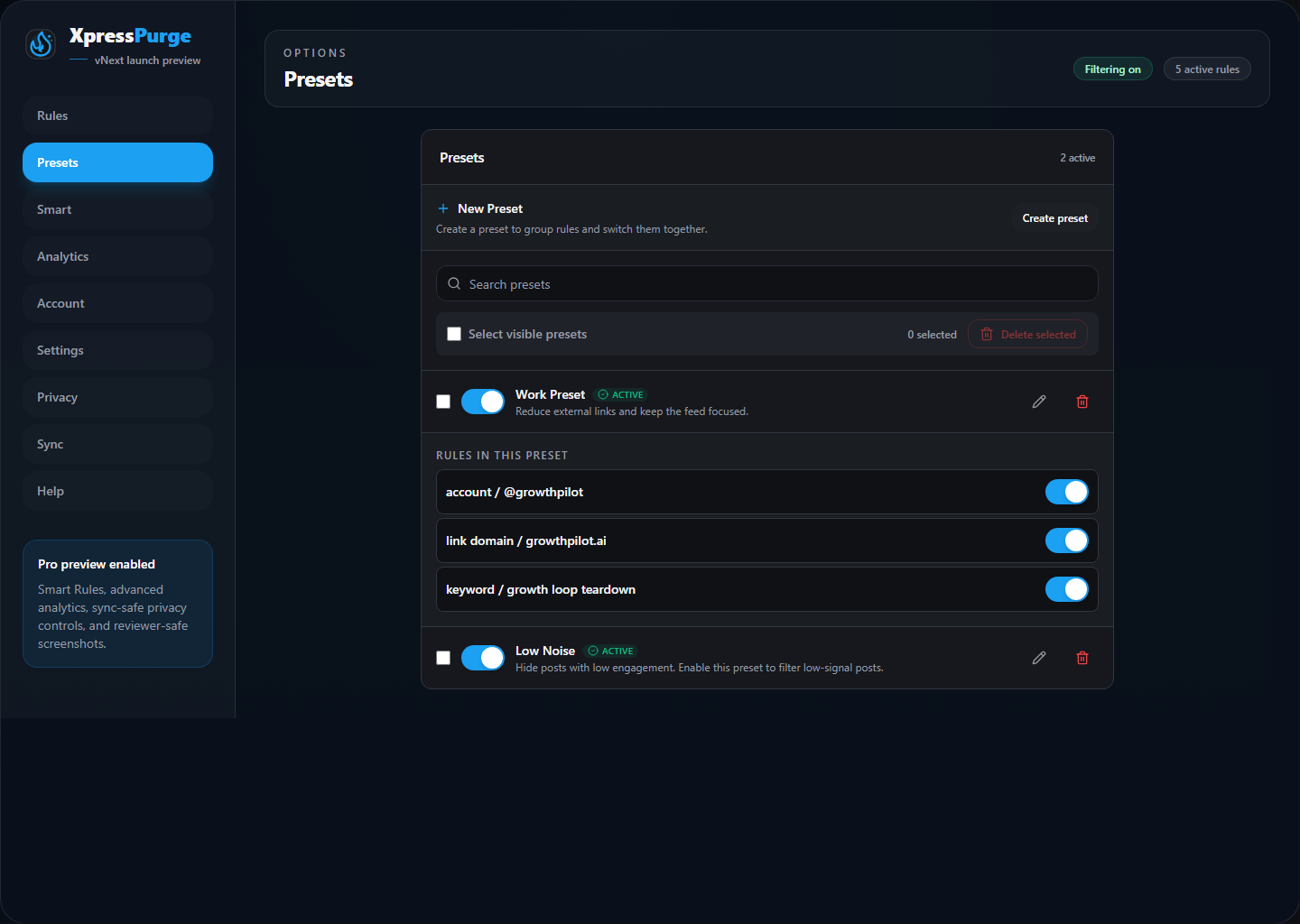Screen dimensions: 1300x924
Task: Open the Analytics sidebar item
Action: click(x=117, y=256)
